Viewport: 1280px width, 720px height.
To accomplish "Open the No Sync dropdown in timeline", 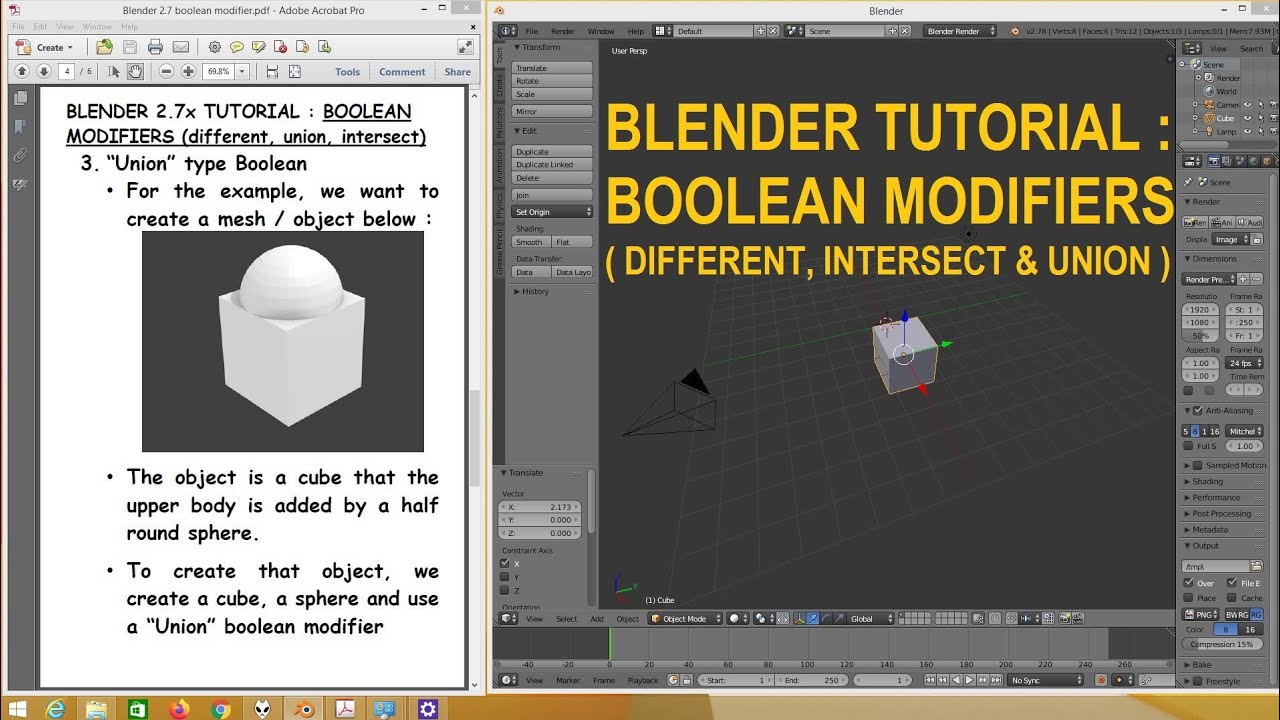I will point(1046,680).
